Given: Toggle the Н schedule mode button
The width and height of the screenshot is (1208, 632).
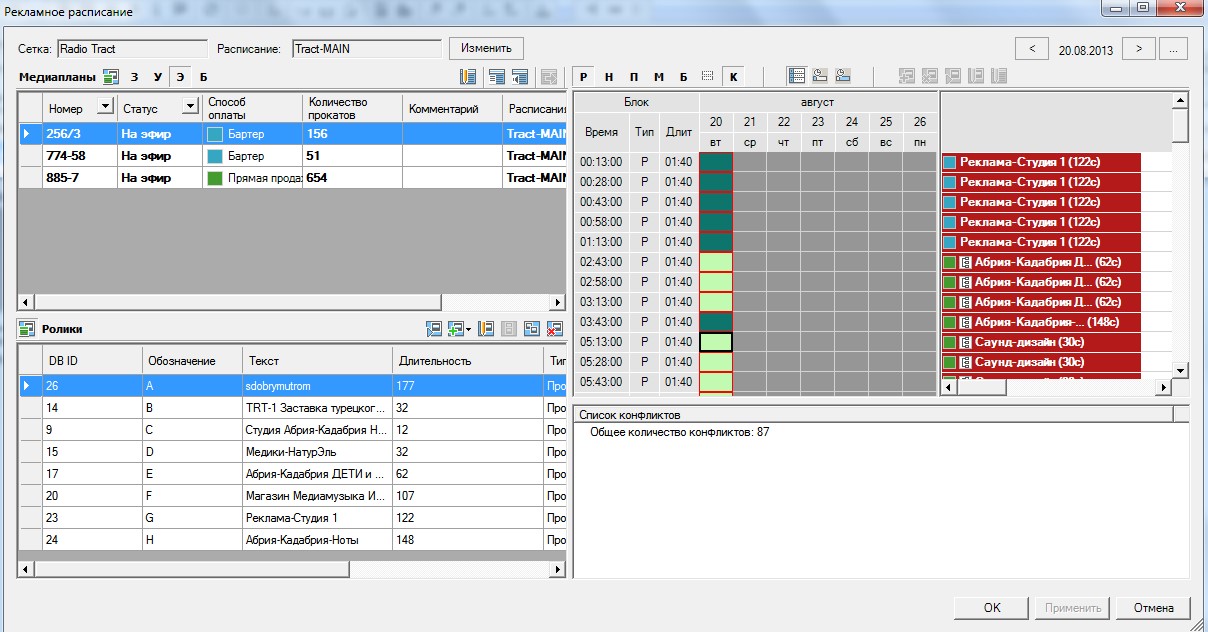Looking at the screenshot, I should tap(609, 77).
